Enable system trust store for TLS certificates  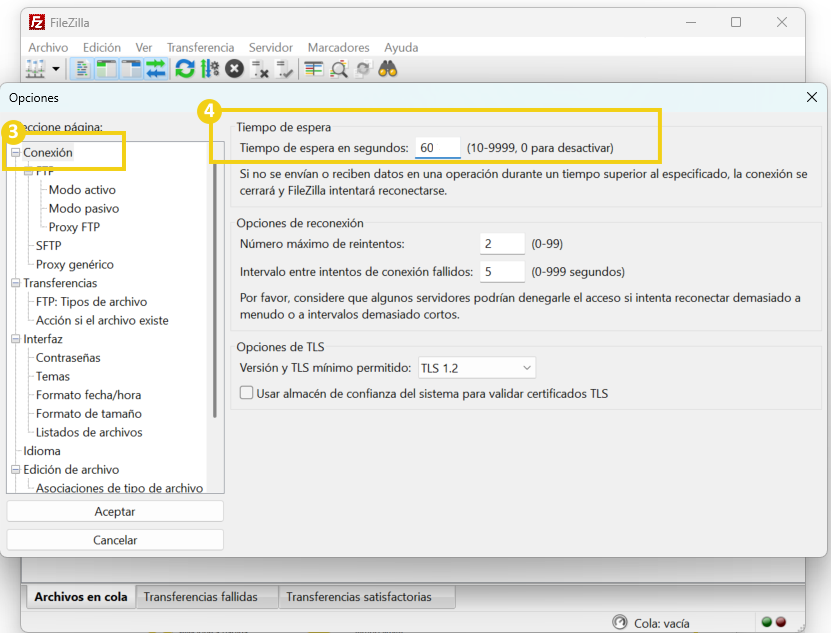click(x=246, y=394)
